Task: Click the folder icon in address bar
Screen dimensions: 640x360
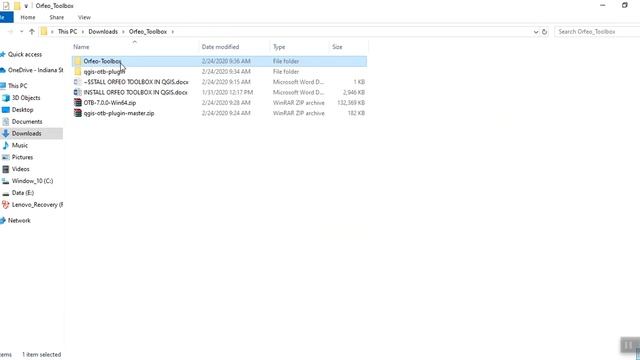Action: point(44,32)
